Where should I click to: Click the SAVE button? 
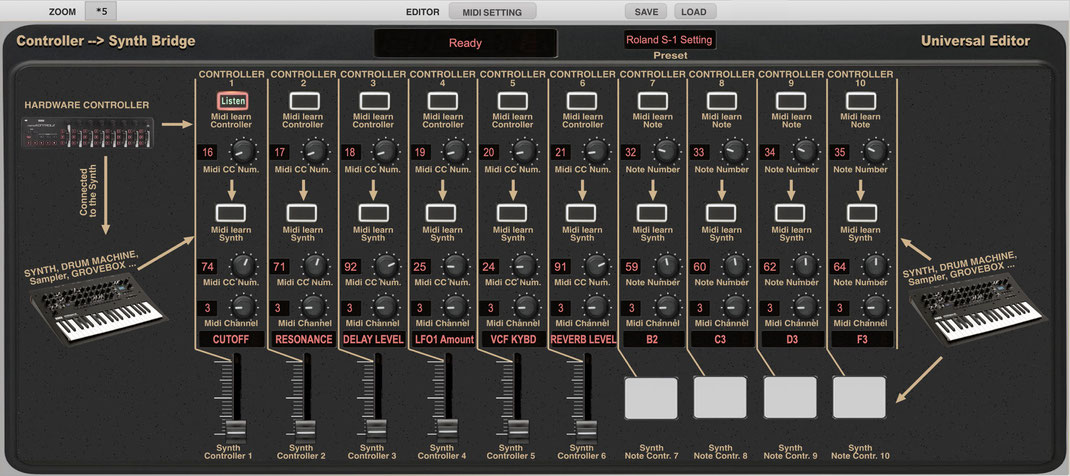click(646, 12)
